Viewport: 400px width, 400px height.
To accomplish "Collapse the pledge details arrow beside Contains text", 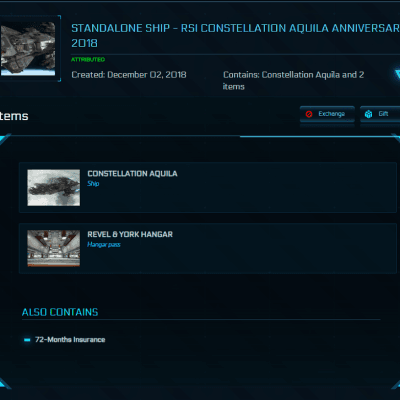I will pyautogui.click(x=397, y=75).
